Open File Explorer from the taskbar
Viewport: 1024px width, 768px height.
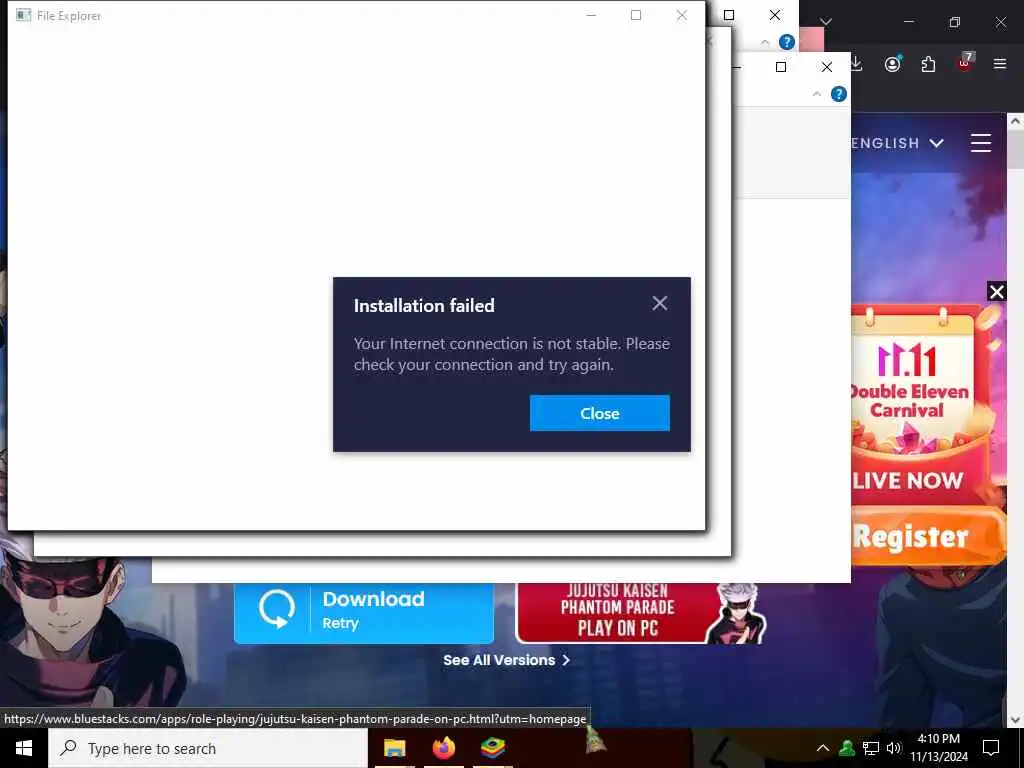point(394,748)
